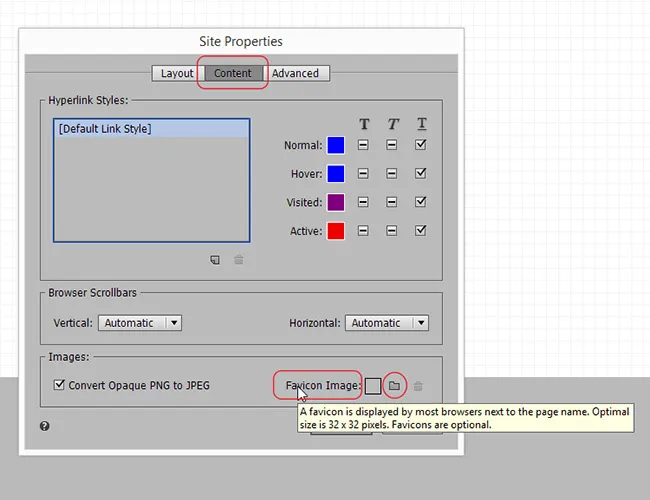Open the Advanced tab

(296, 73)
